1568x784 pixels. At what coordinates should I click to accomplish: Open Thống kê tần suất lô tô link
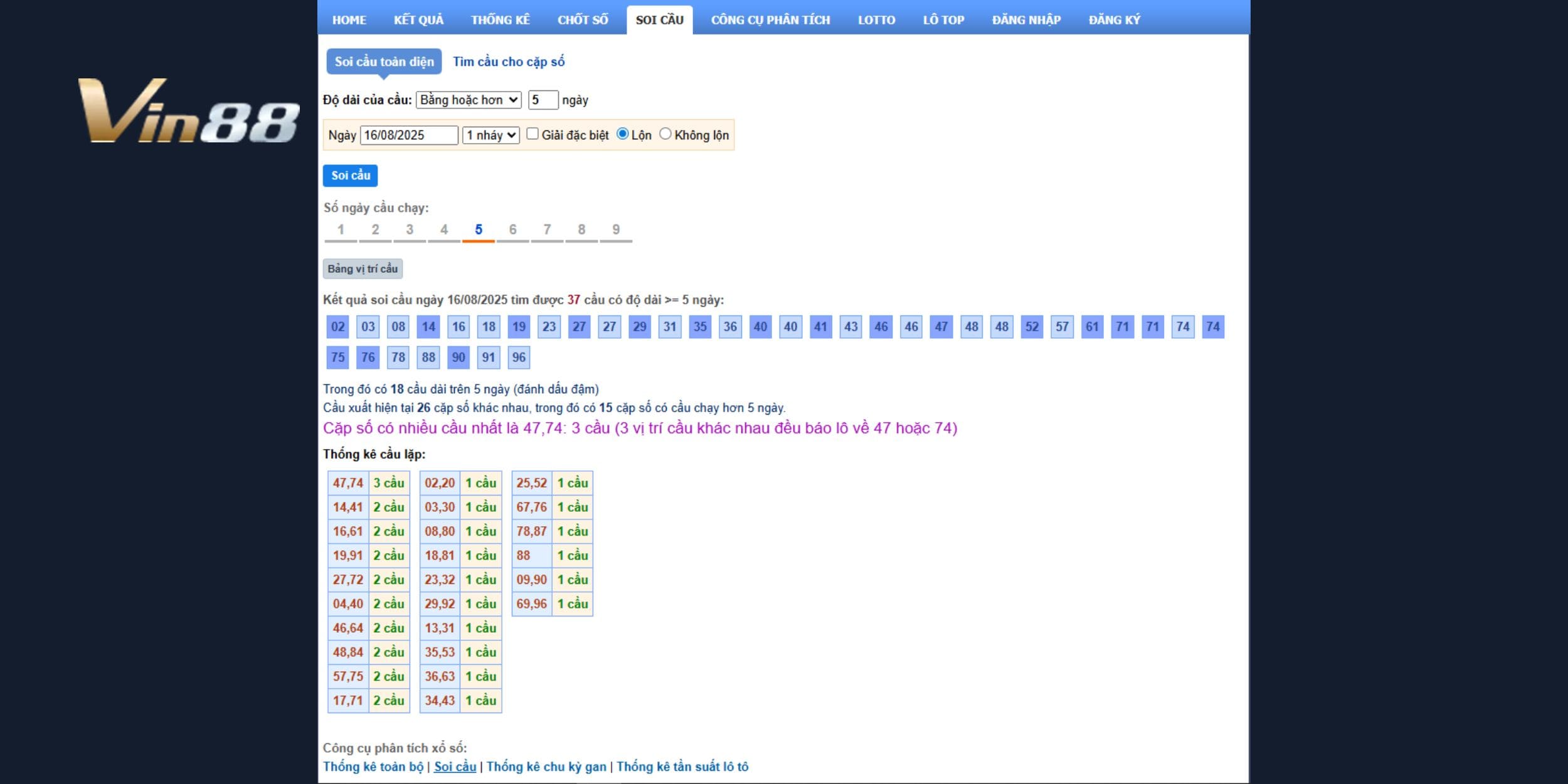682,766
